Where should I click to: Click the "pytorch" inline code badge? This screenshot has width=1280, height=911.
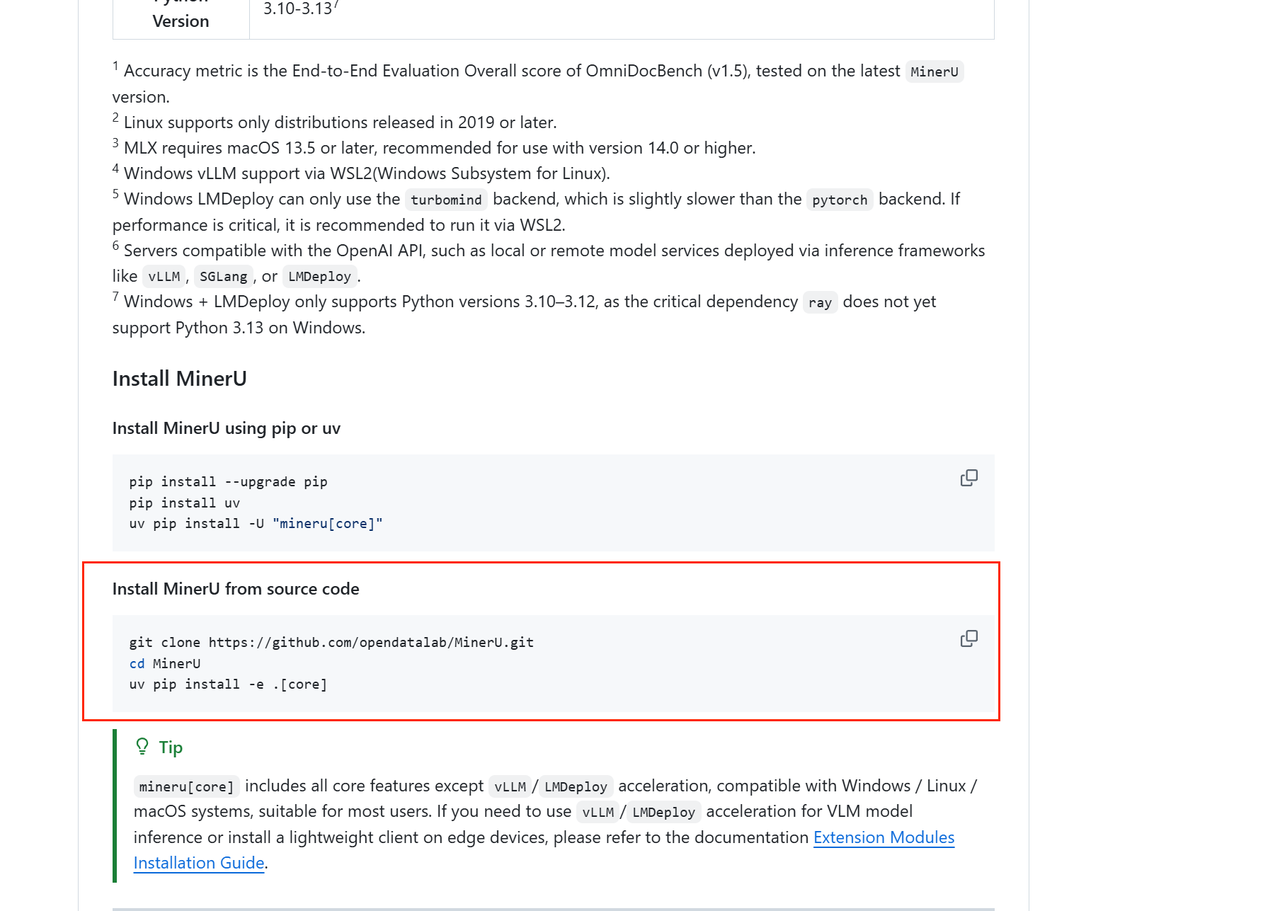pos(839,200)
